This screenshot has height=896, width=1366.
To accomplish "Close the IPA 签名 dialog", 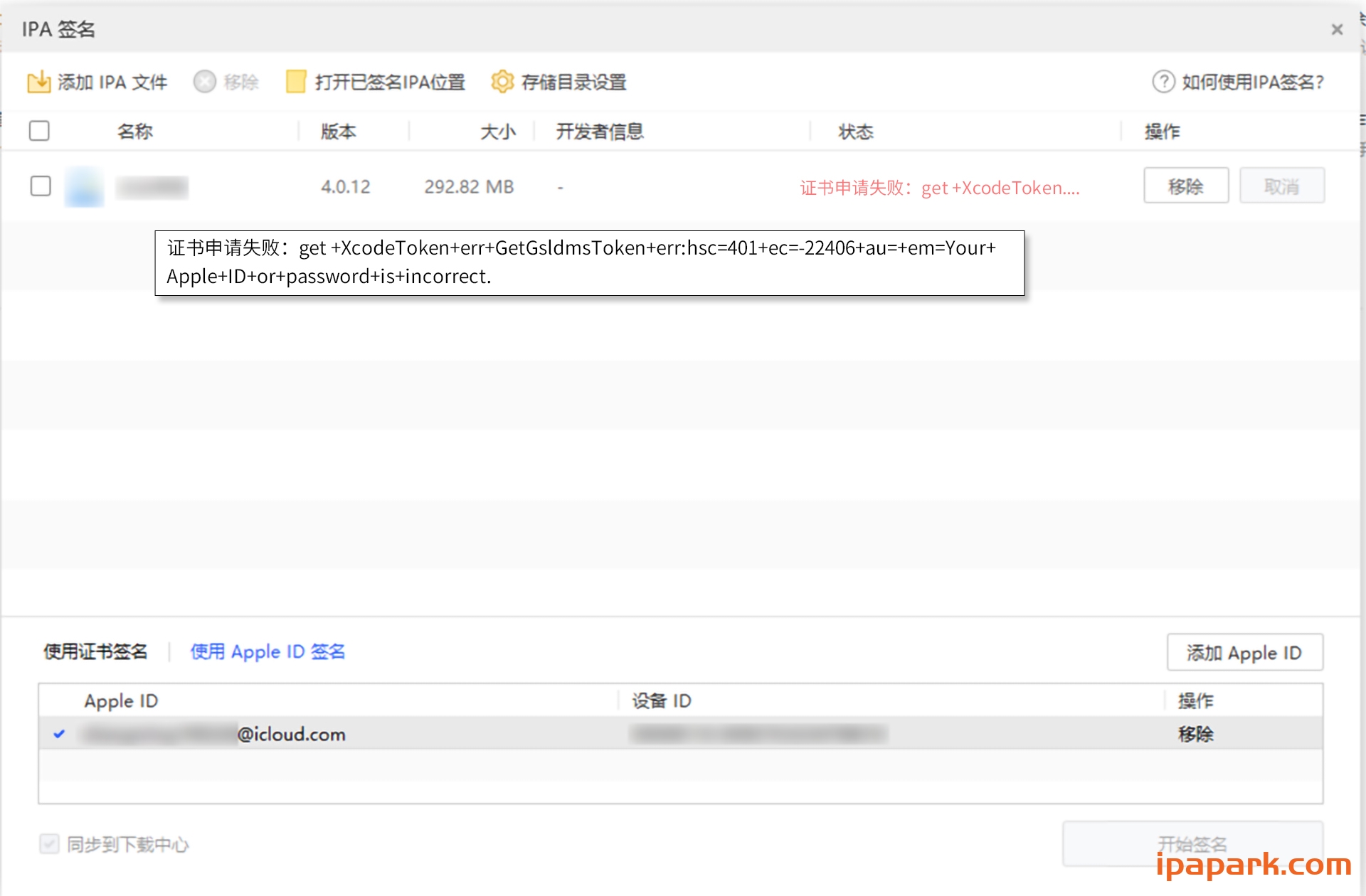I will click(x=1337, y=28).
